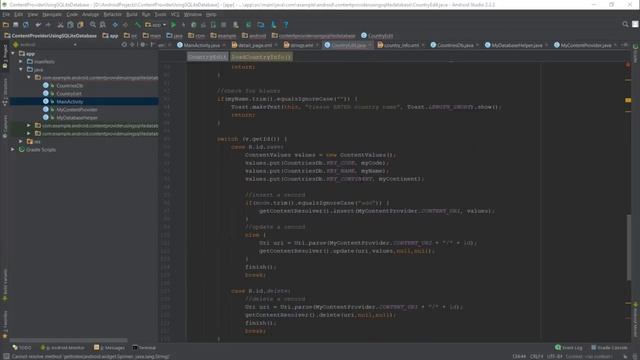640x360 pixels.
Task: Click the app breadcrumb in navigation bar
Action: point(110,36)
